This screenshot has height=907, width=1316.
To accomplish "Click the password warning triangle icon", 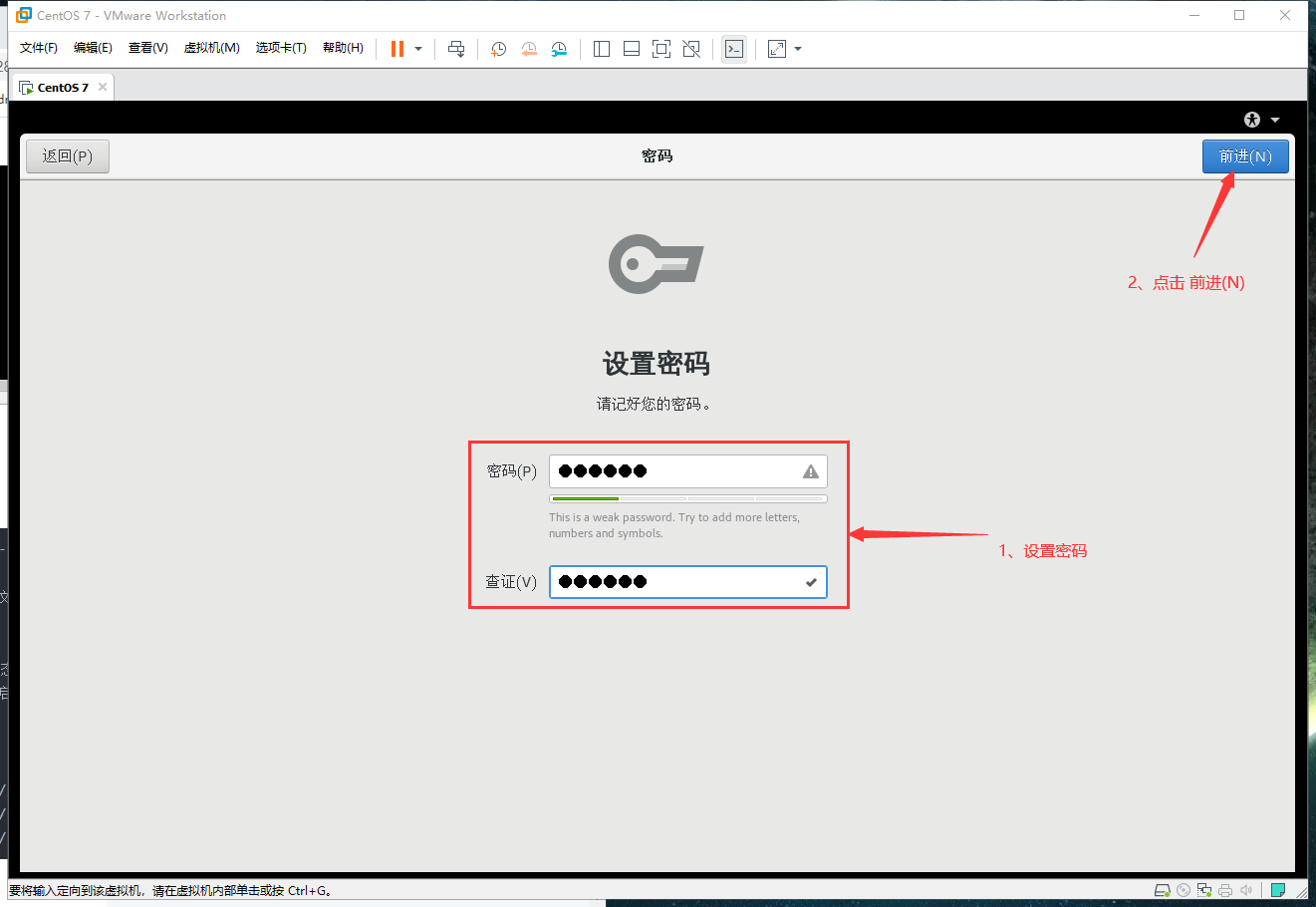I will tap(811, 471).
